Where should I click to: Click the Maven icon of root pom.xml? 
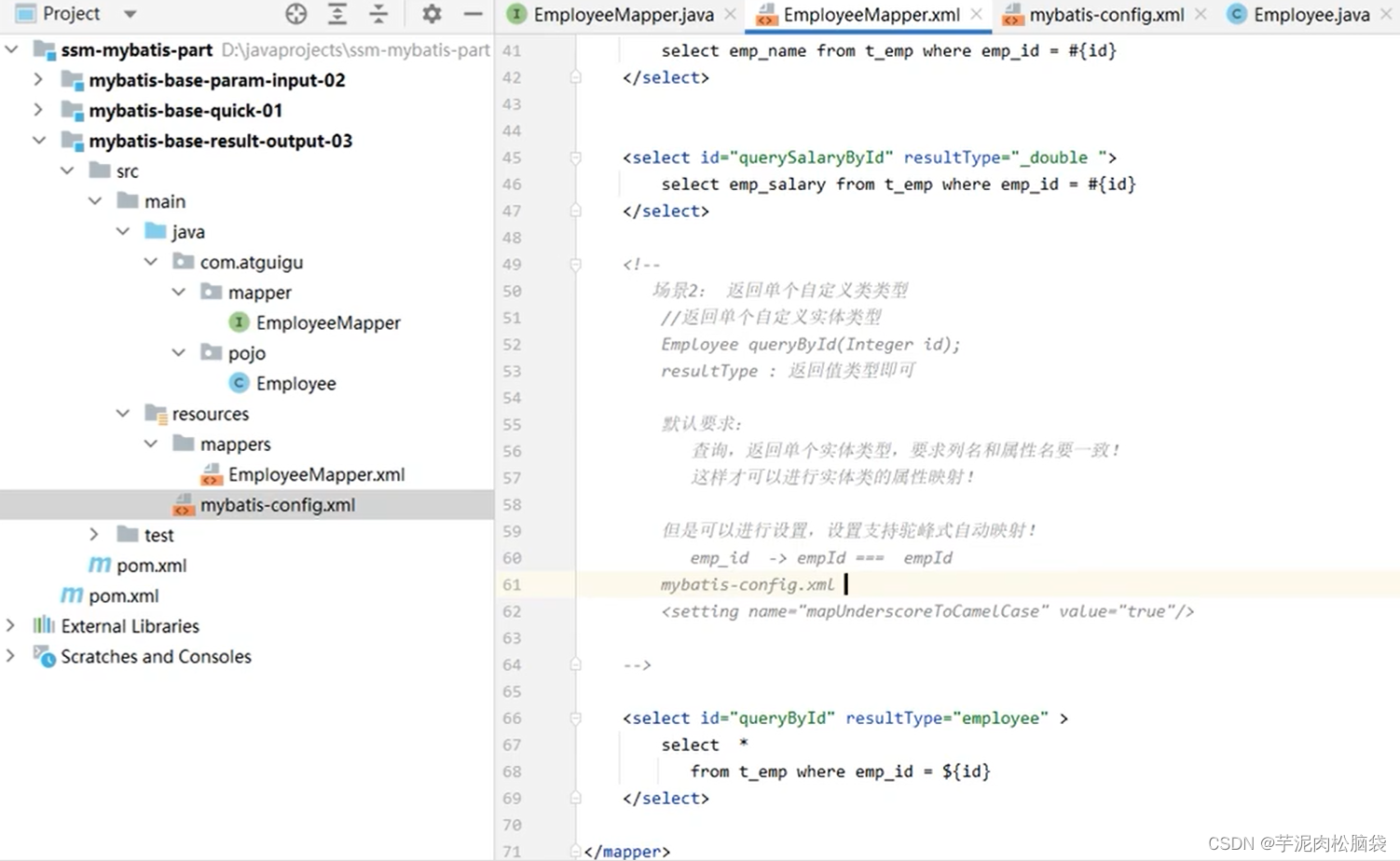[72, 594]
